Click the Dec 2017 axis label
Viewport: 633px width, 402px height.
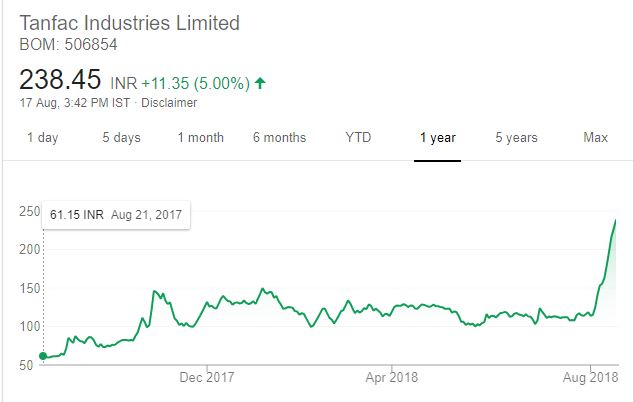tap(207, 377)
